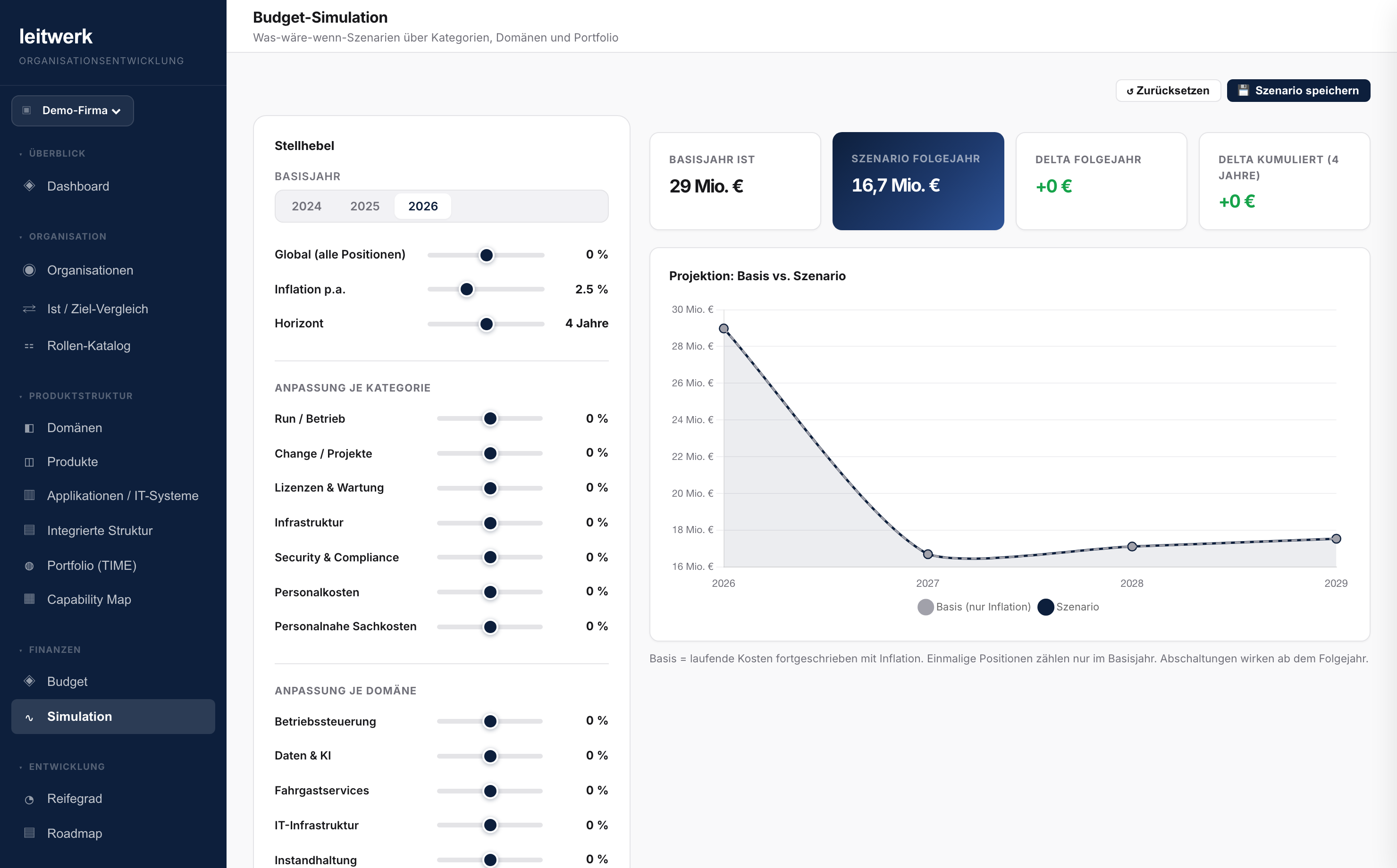The height and width of the screenshot is (868, 1397).
Task: Click the Organisationen circle icon
Action: point(29,270)
